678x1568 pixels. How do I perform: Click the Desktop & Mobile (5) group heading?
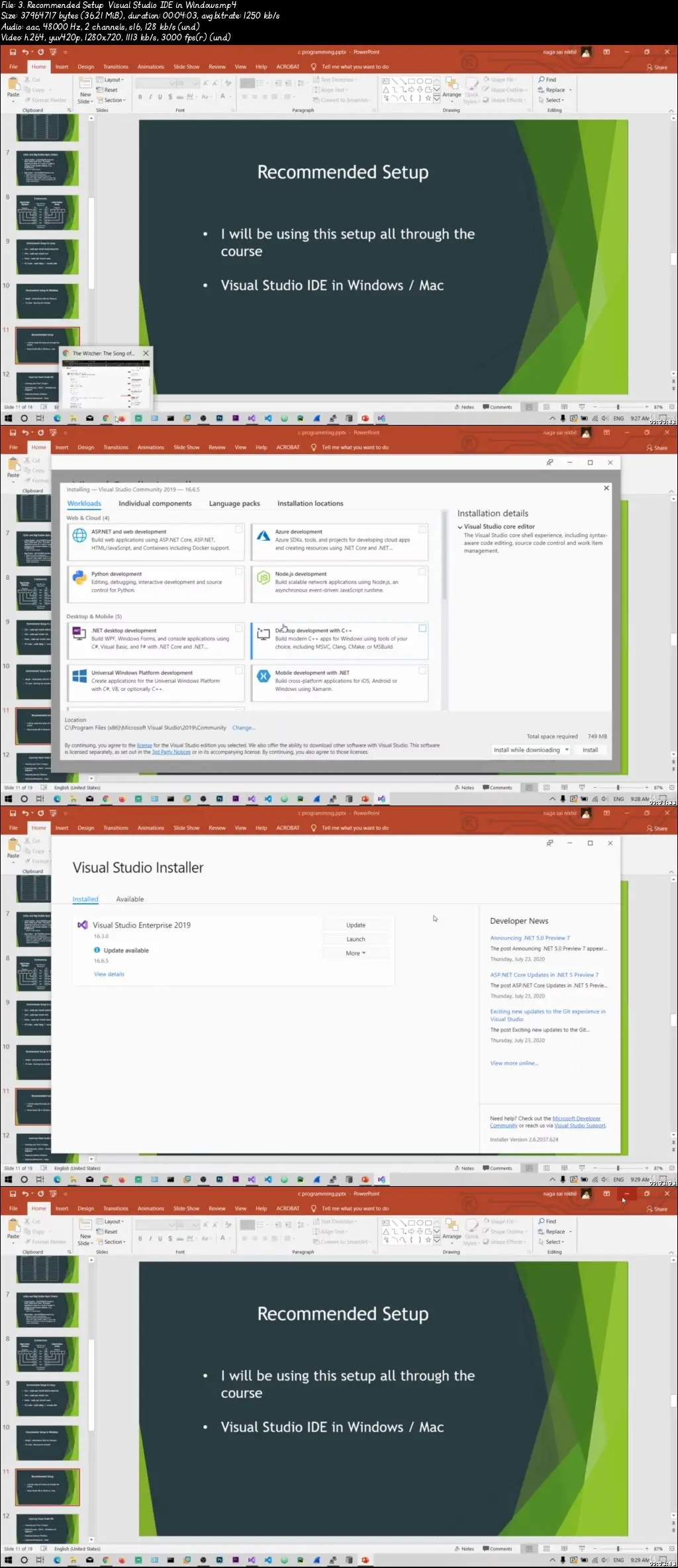coord(94,617)
